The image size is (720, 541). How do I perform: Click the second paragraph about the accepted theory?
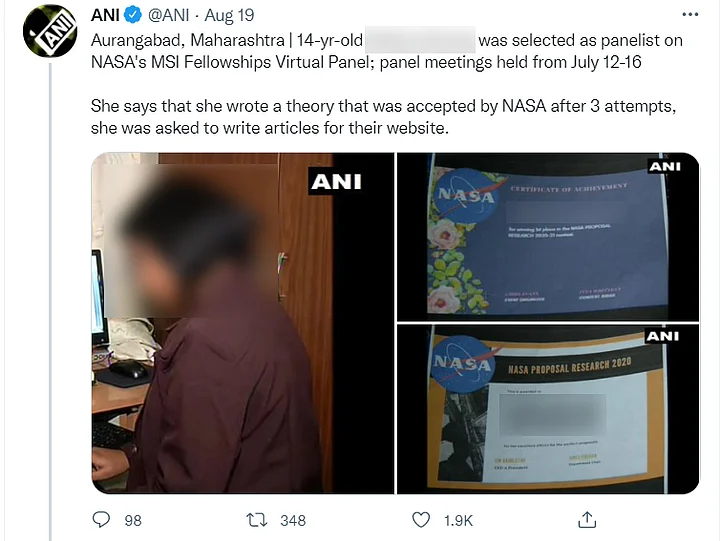[x=383, y=117]
